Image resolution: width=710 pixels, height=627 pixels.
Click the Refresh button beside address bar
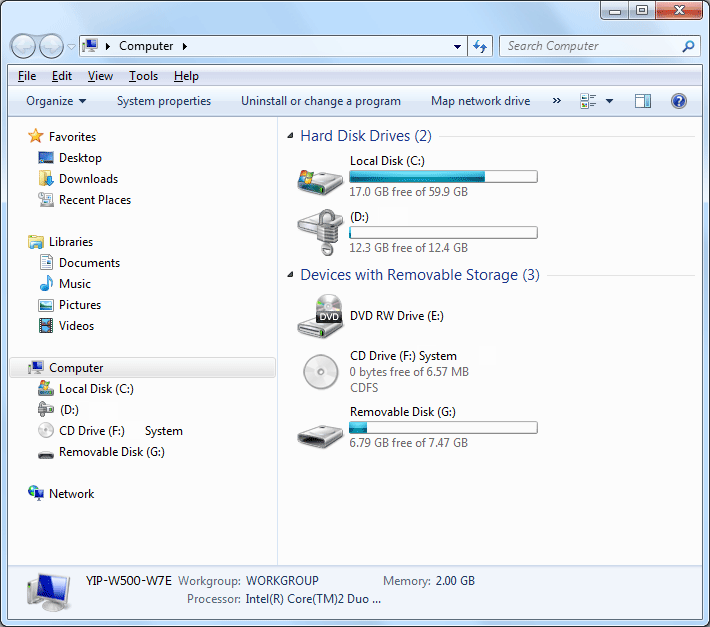pos(480,46)
